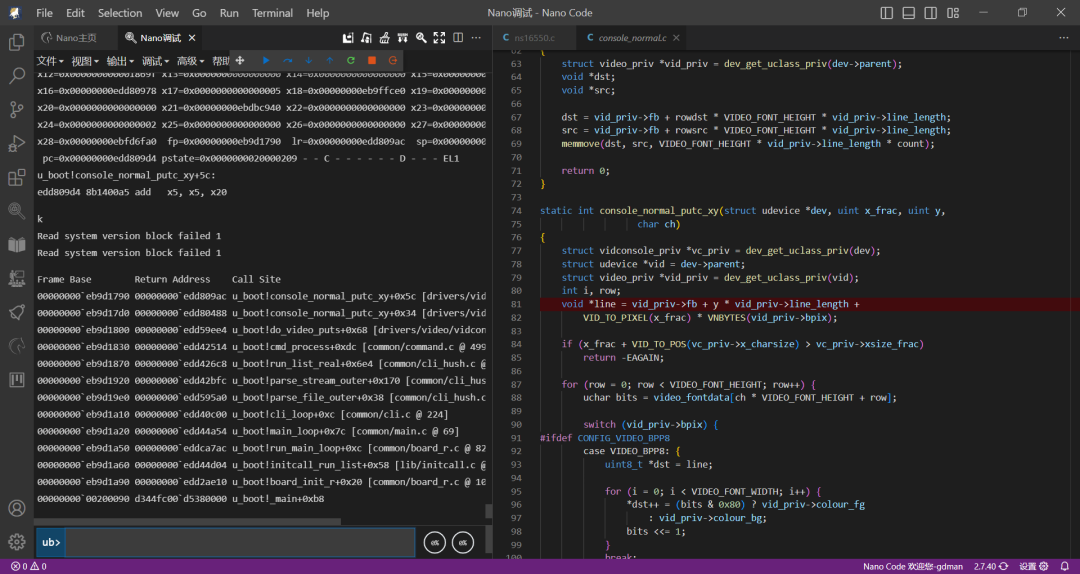Click the Step Into down arrow
This screenshot has height=574, width=1080.
309,61
